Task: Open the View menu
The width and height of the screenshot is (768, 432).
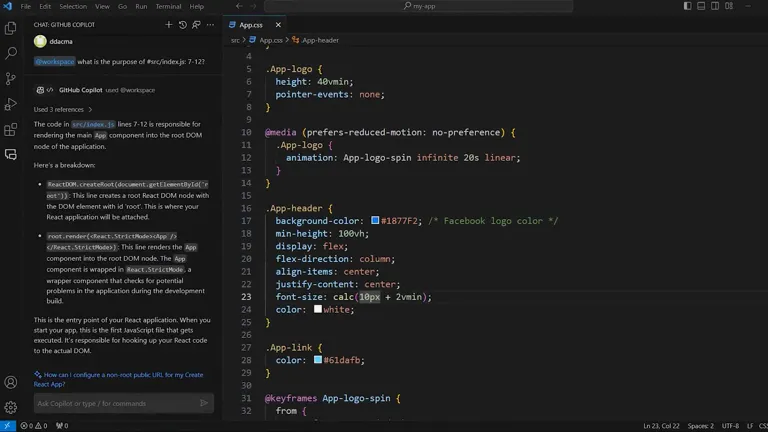Action: [x=102, y=6]
